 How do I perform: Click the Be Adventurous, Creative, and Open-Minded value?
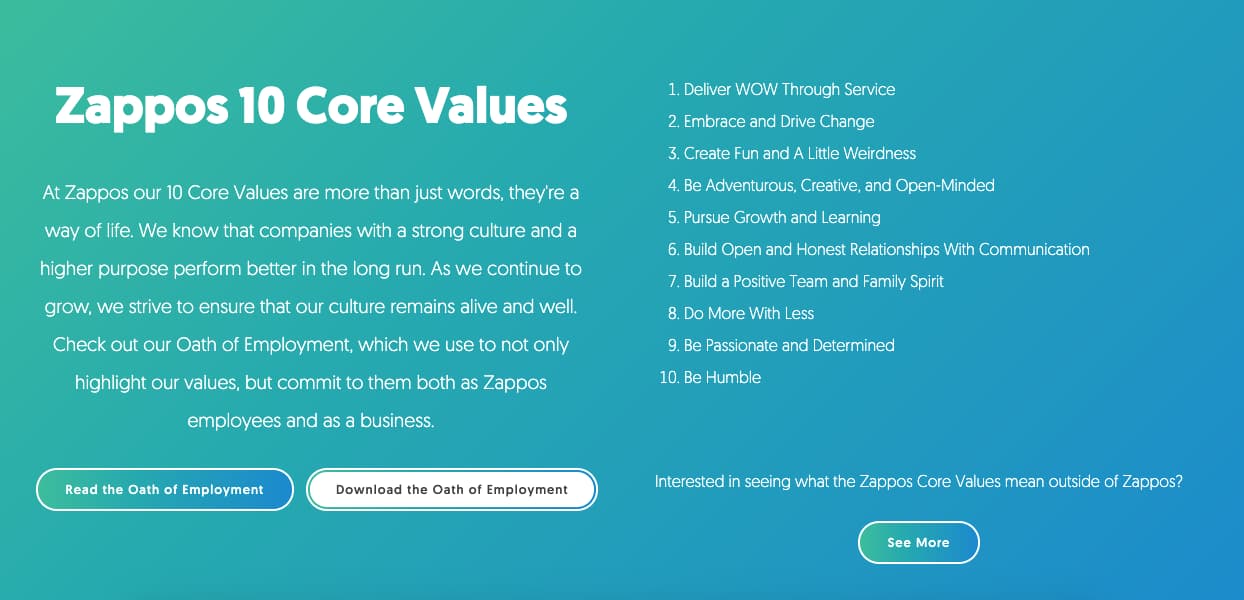[x=839, y=185]
